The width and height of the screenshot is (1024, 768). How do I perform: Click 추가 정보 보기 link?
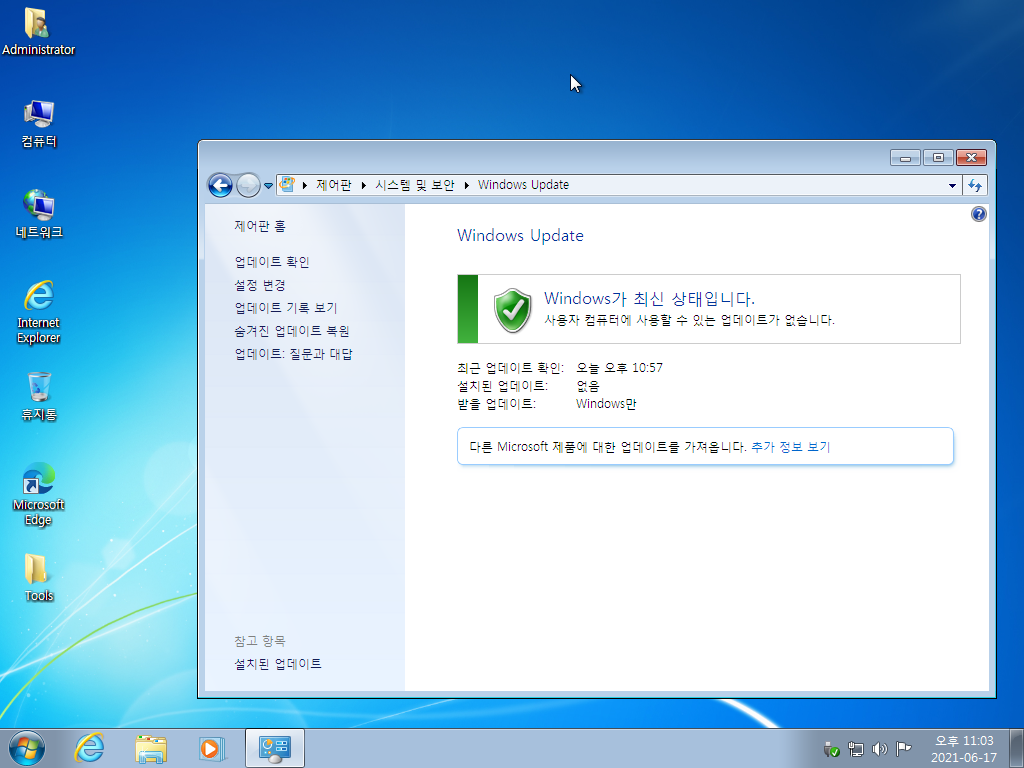[791, 447]
